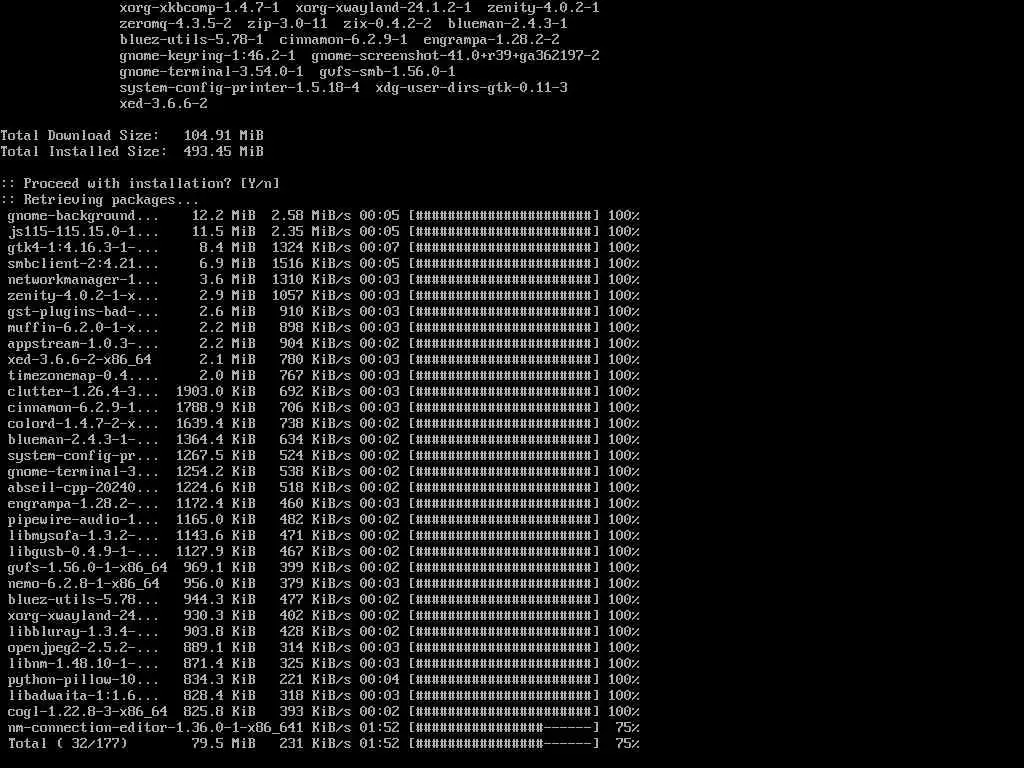Click system-config-printer-1.5.18-4 in package list
This screenshot has height=768, width=1024.
tap(239, 88)
